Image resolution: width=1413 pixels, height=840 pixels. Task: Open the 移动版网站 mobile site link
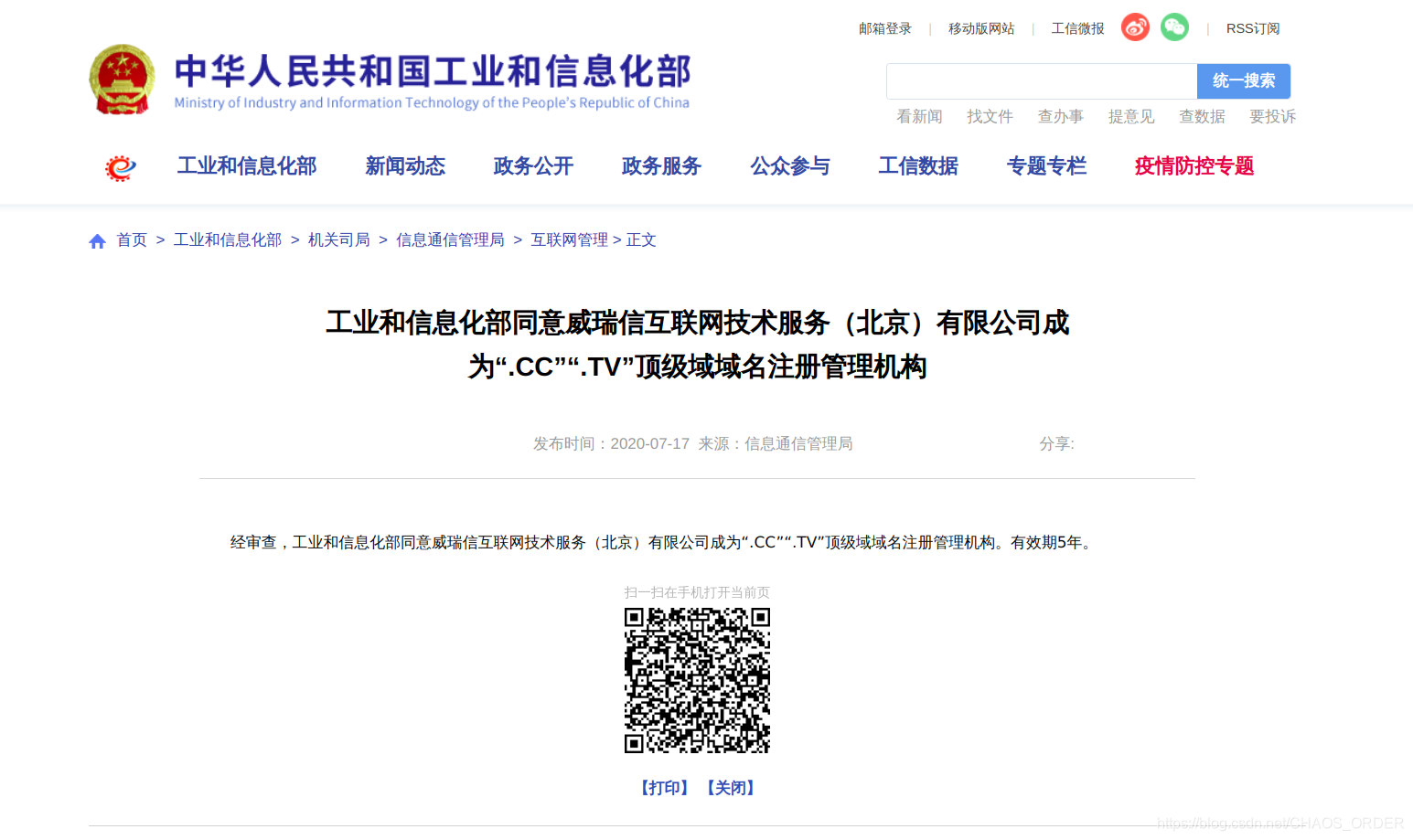(981, 28)
